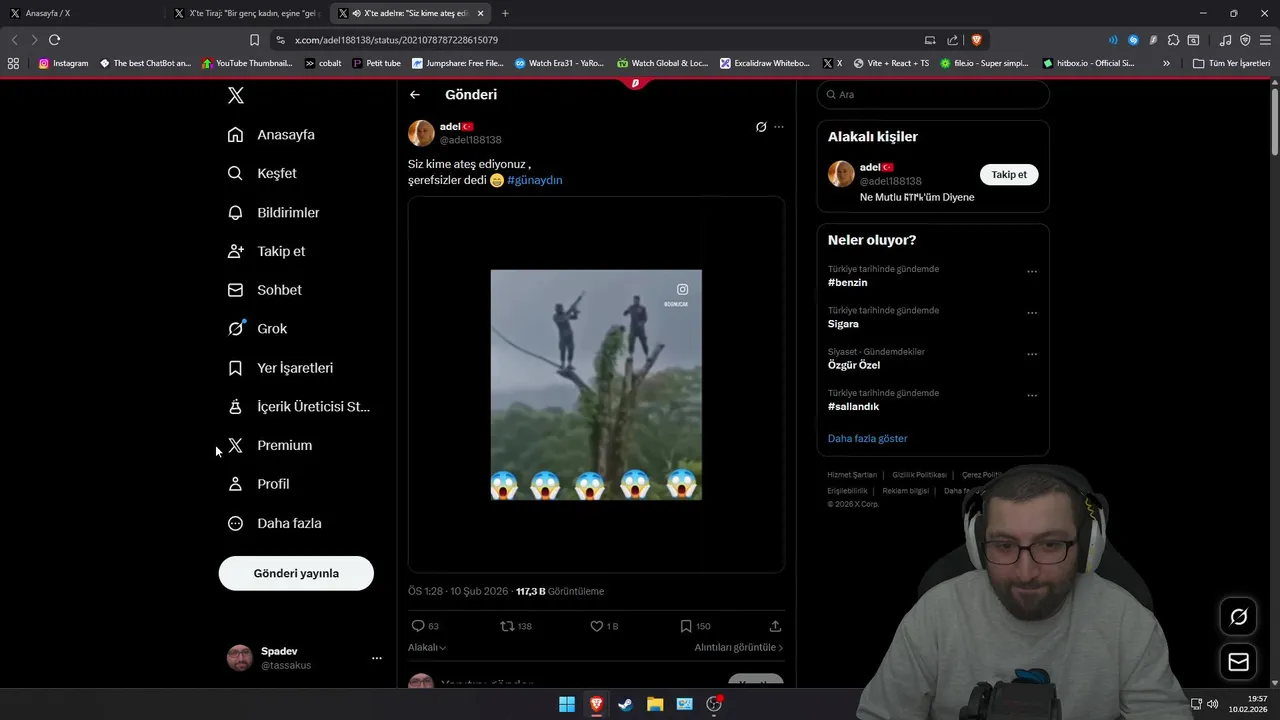Image resolution: width=1280 pixels, height=720 pixels.
Task: Open adel's profile avatar on the post
Action: (421, 133)
